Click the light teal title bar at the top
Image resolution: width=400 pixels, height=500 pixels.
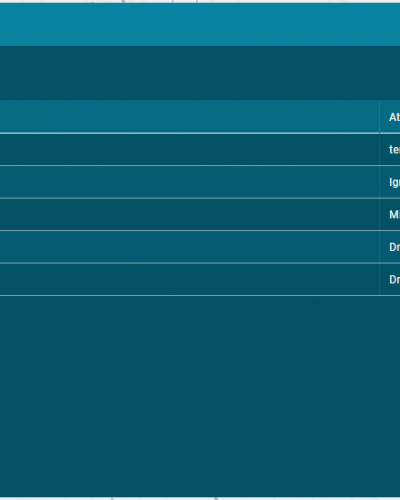tap(200, 24)
